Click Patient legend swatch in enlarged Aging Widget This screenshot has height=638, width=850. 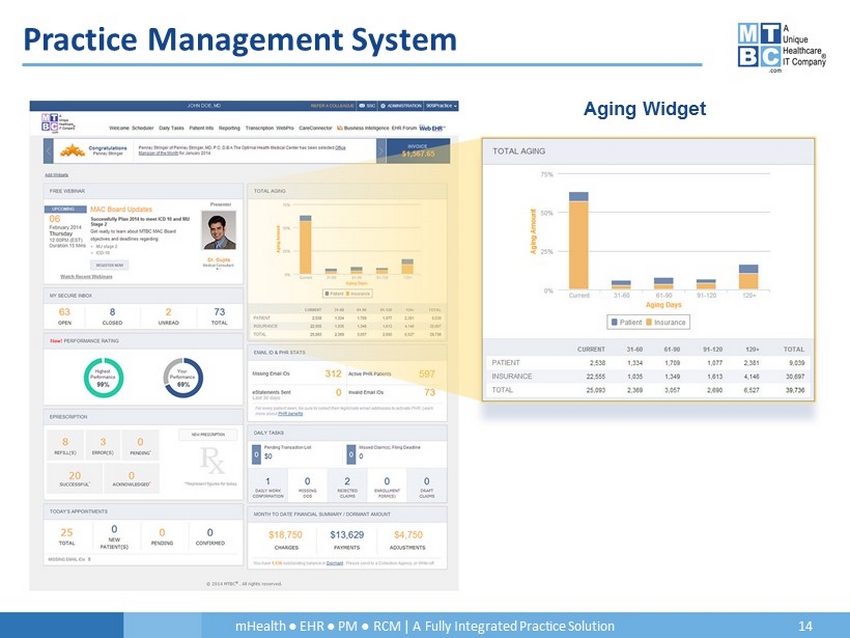(614, 322)
